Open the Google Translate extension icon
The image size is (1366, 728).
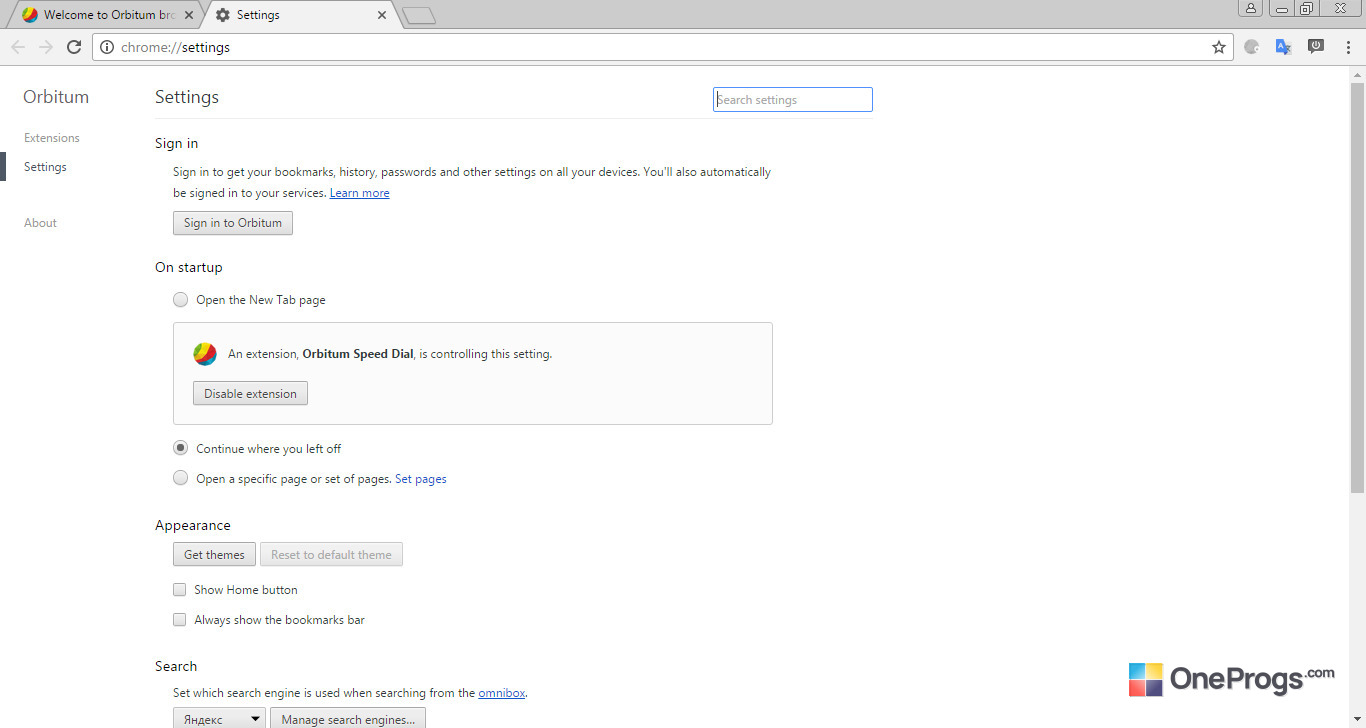(1284, 47)
